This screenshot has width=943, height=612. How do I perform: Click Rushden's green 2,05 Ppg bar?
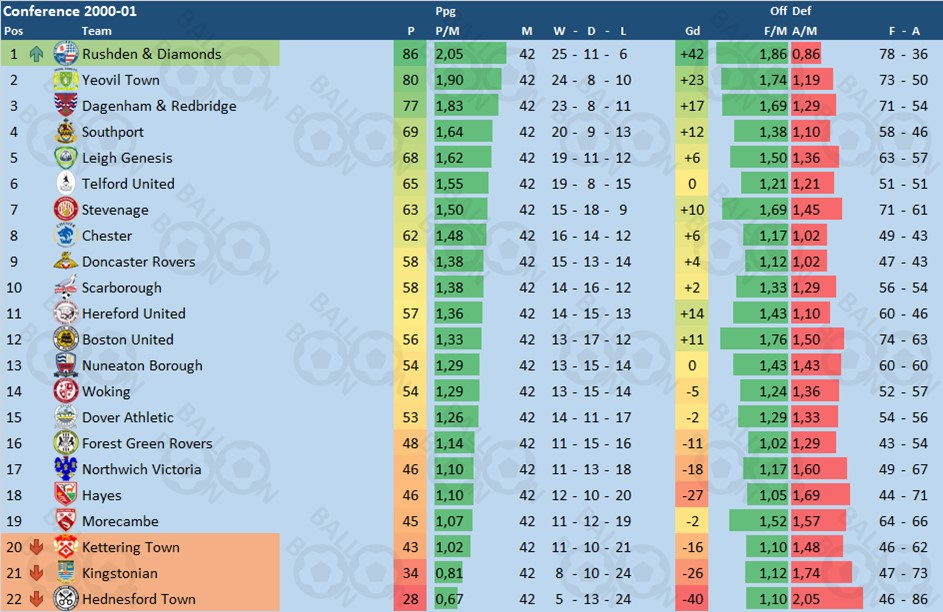(470, 54)
